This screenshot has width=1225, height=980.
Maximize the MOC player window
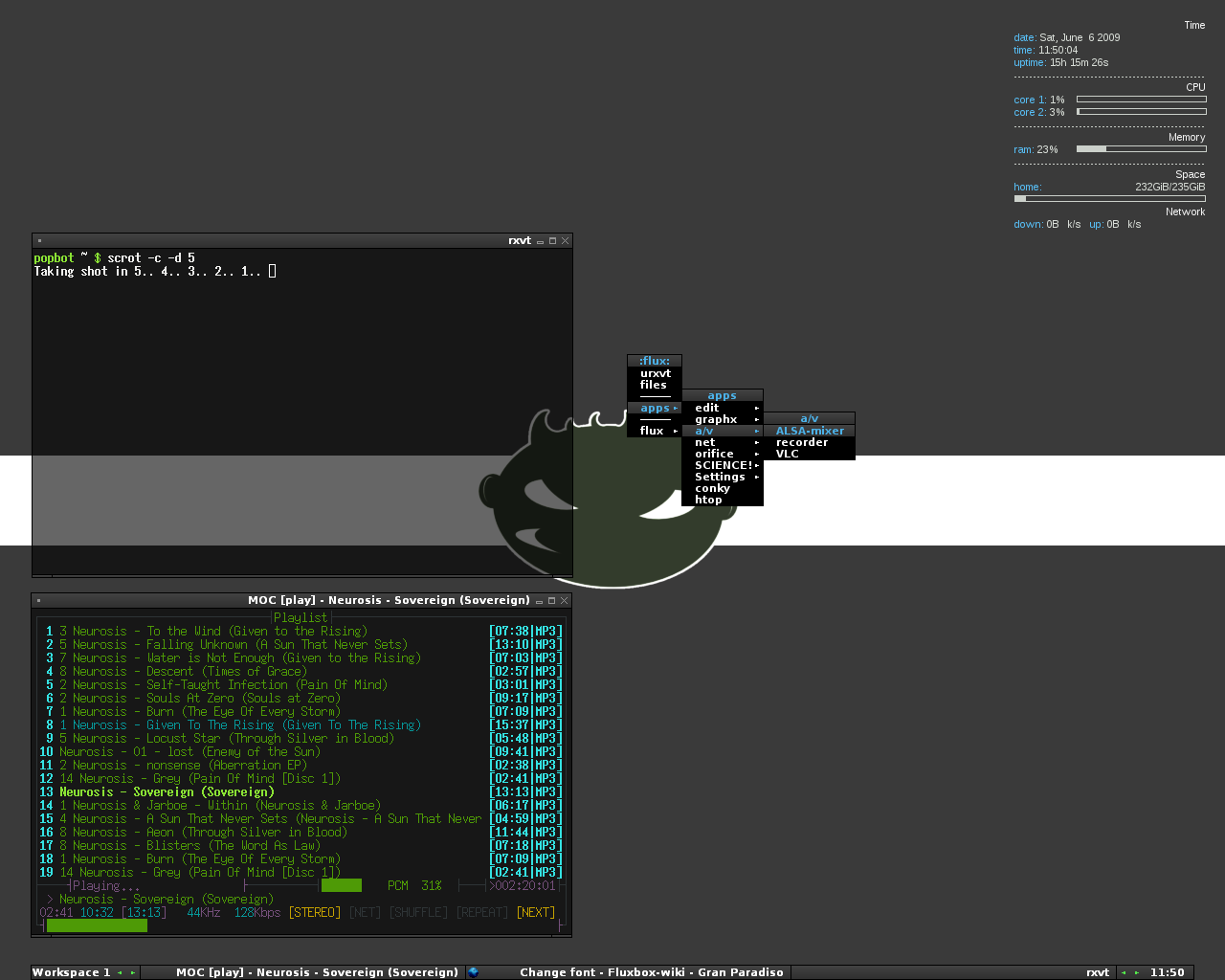552,601
